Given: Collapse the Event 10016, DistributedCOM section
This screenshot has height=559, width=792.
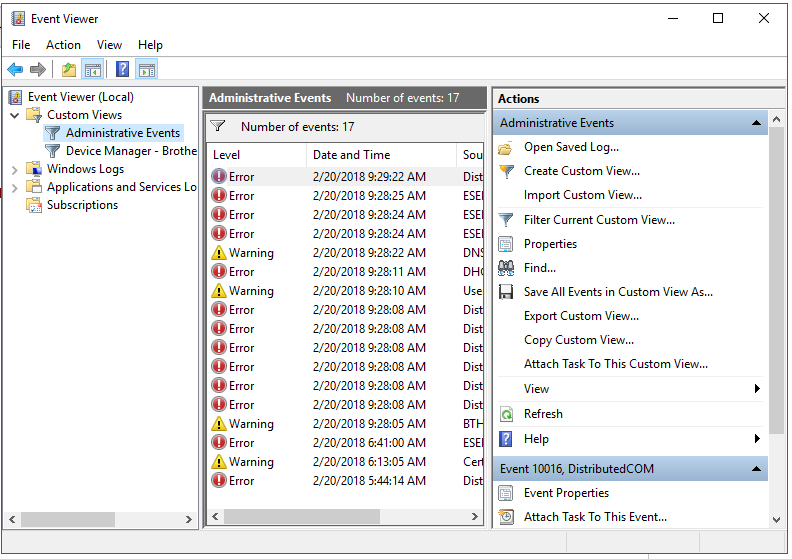Looking at the screenshot, I should 756,469.
